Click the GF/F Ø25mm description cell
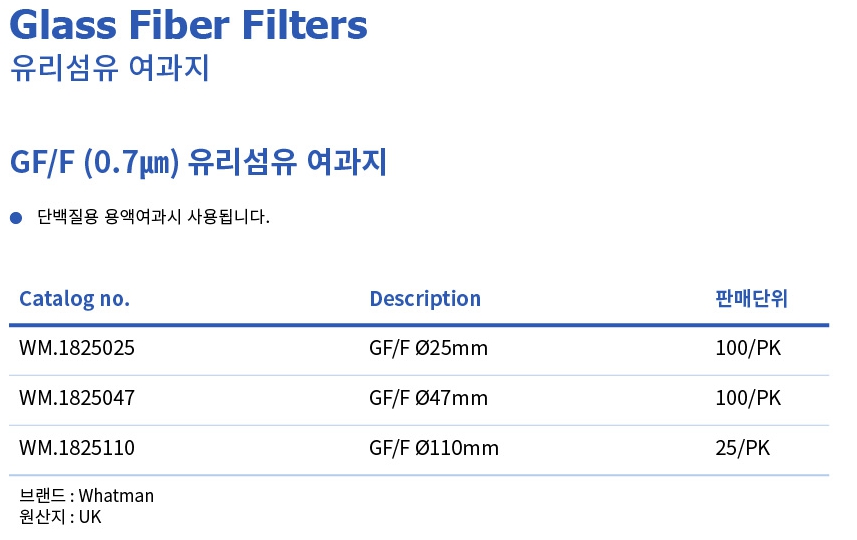 (x=428, y=348)
